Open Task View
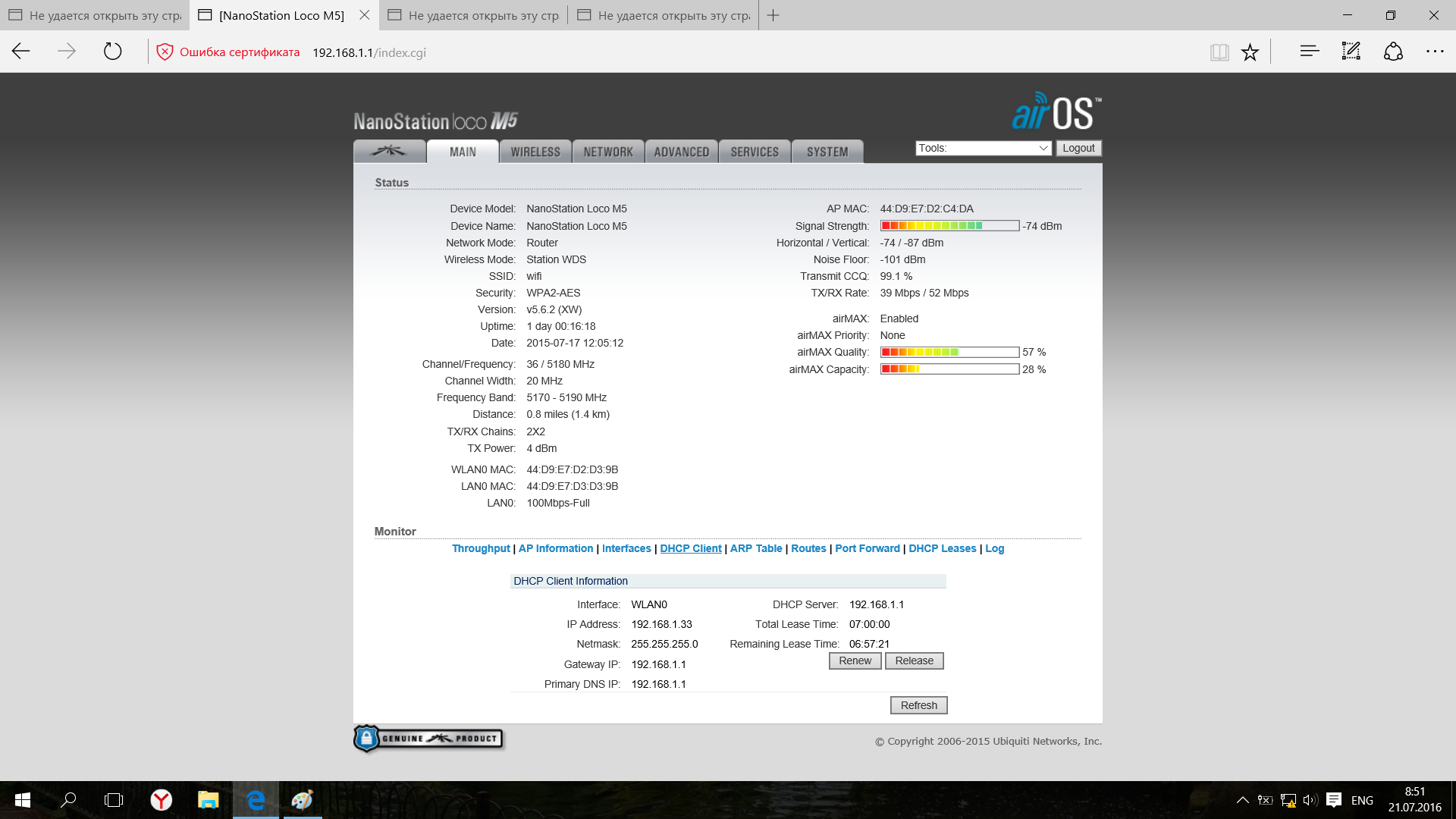1456x819 pixels. (114, 800)
